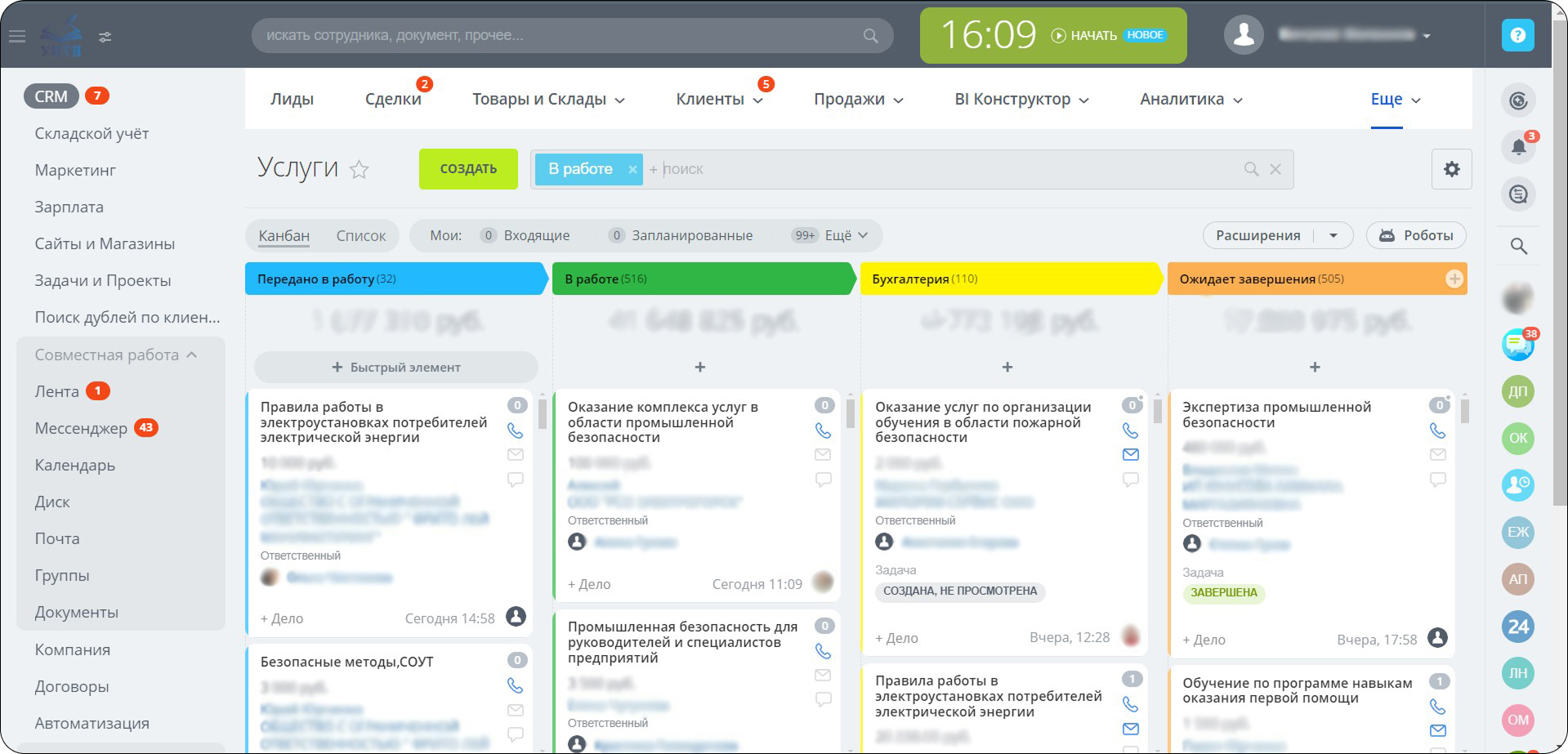Click the green СОЗДАТЬ button

pyautogui.click(x=468, y=168)
